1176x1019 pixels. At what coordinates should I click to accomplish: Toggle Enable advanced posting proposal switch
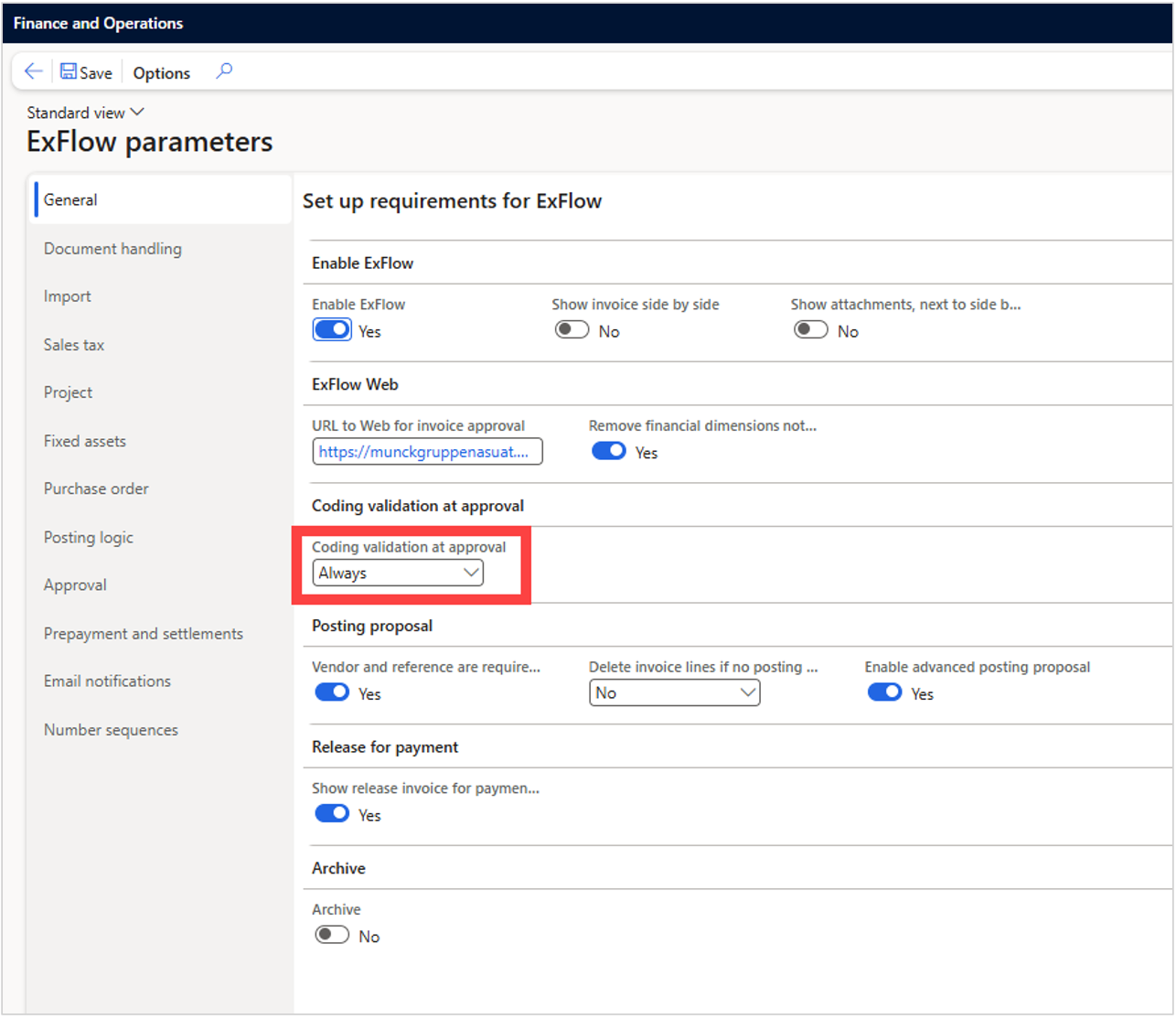coord(884,692)
